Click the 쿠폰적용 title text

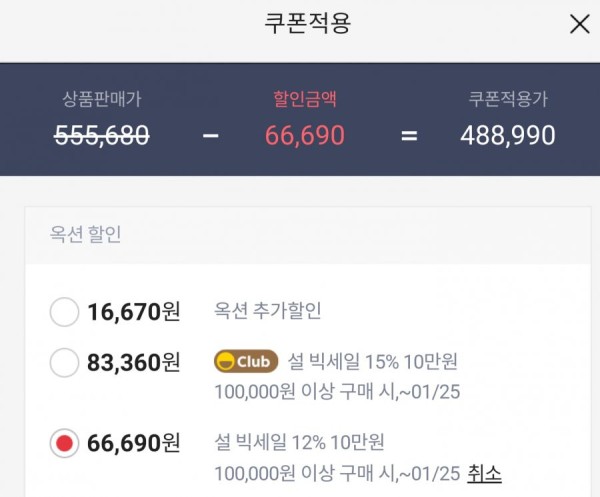(x=307, y=23)
